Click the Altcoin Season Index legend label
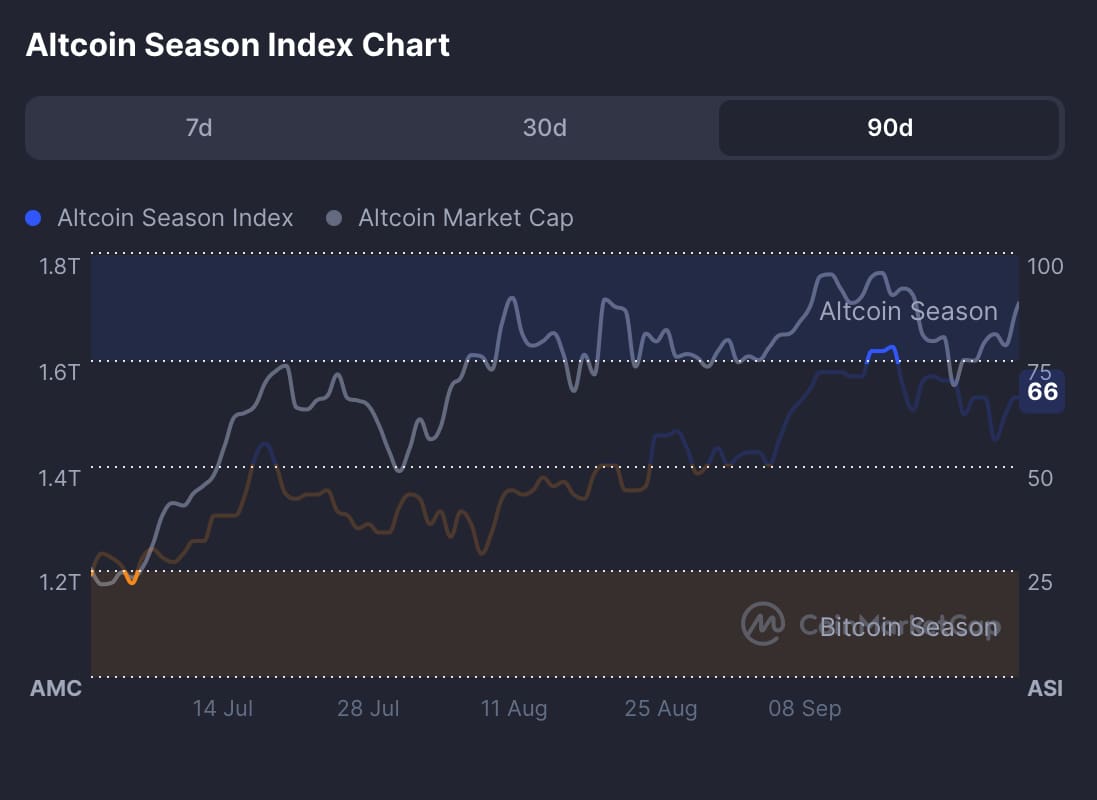The width and height of the screenshot is (1097, 800). point(175,218)
